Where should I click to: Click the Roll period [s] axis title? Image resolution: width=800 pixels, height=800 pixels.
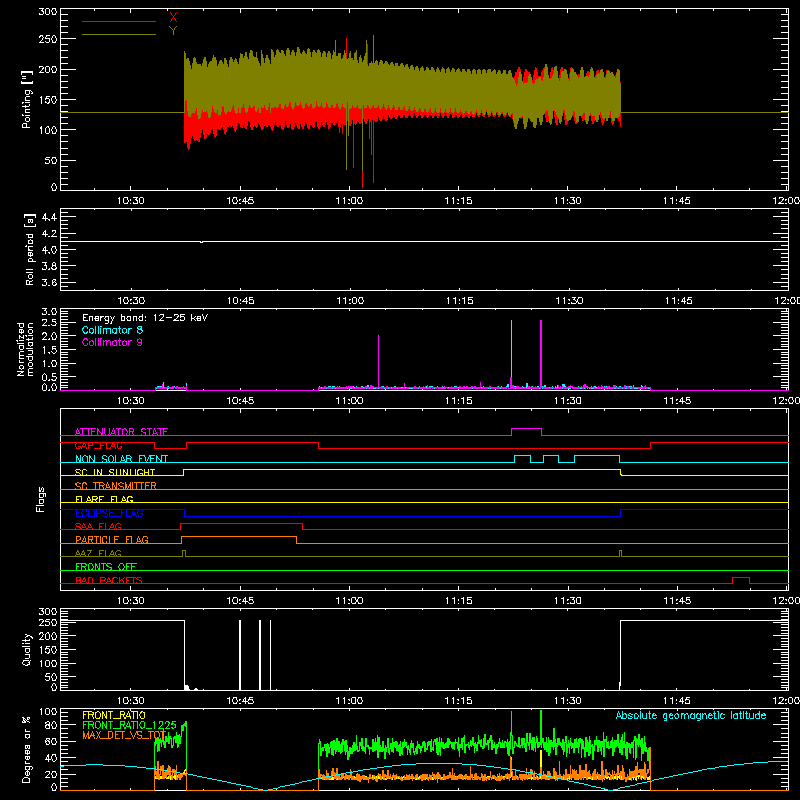(29, 250)
